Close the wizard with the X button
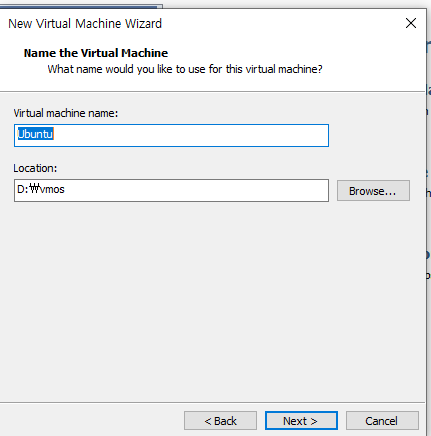Viewport: 431px width, 436px height. [411, 23]
